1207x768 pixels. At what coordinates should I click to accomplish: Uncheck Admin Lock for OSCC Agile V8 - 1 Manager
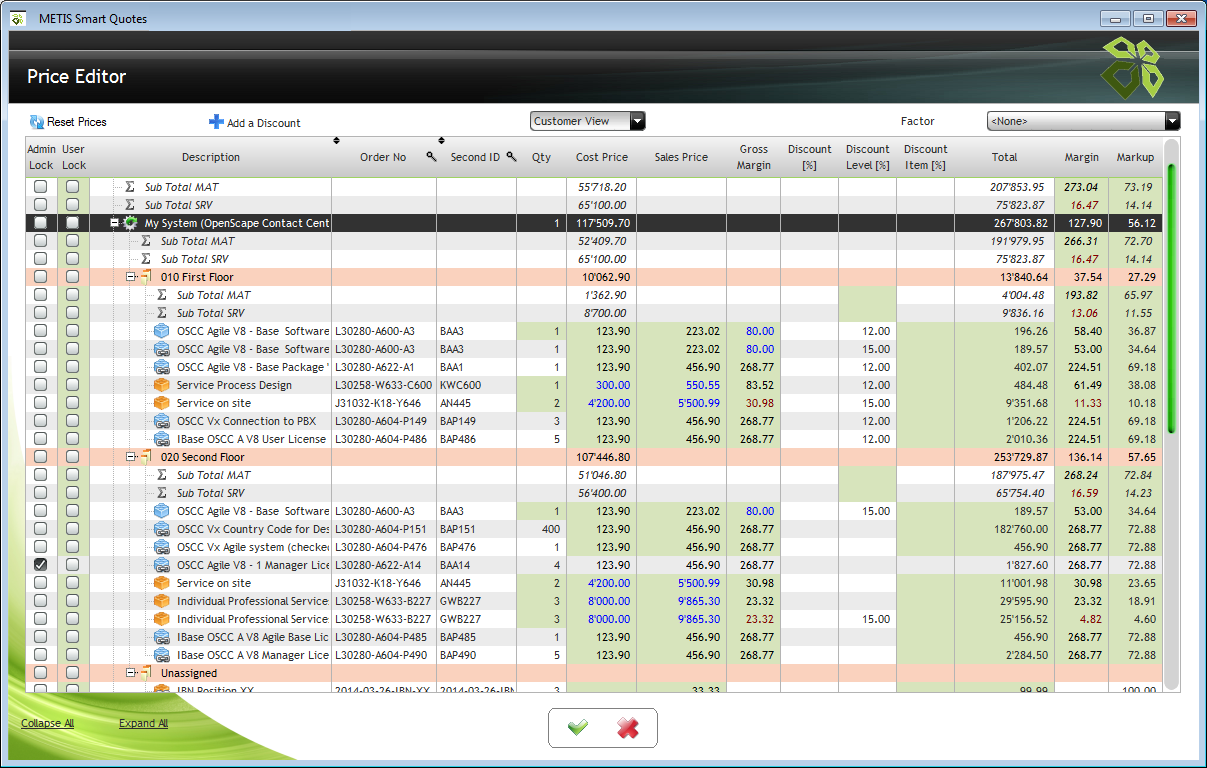pos(40,565)
